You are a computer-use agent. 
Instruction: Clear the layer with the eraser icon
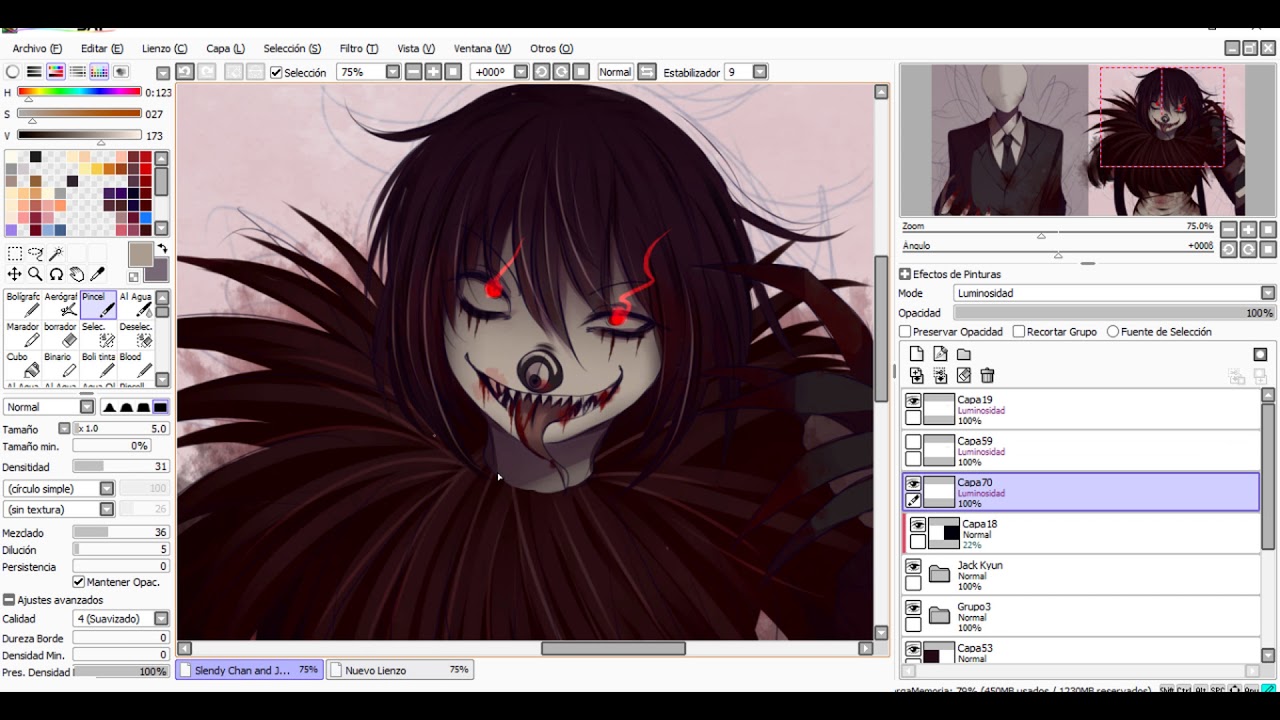[x=964, y=376]
